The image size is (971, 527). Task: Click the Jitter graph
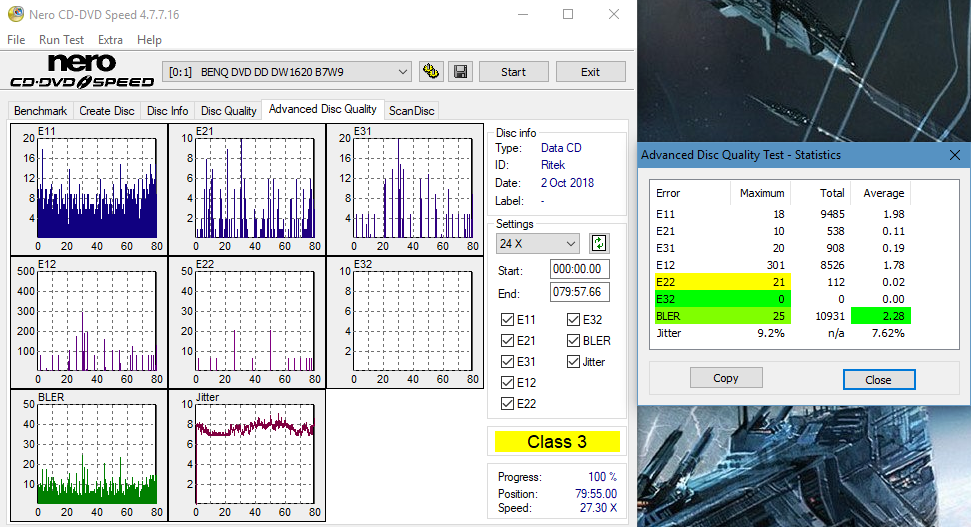[x=247, y=455]
